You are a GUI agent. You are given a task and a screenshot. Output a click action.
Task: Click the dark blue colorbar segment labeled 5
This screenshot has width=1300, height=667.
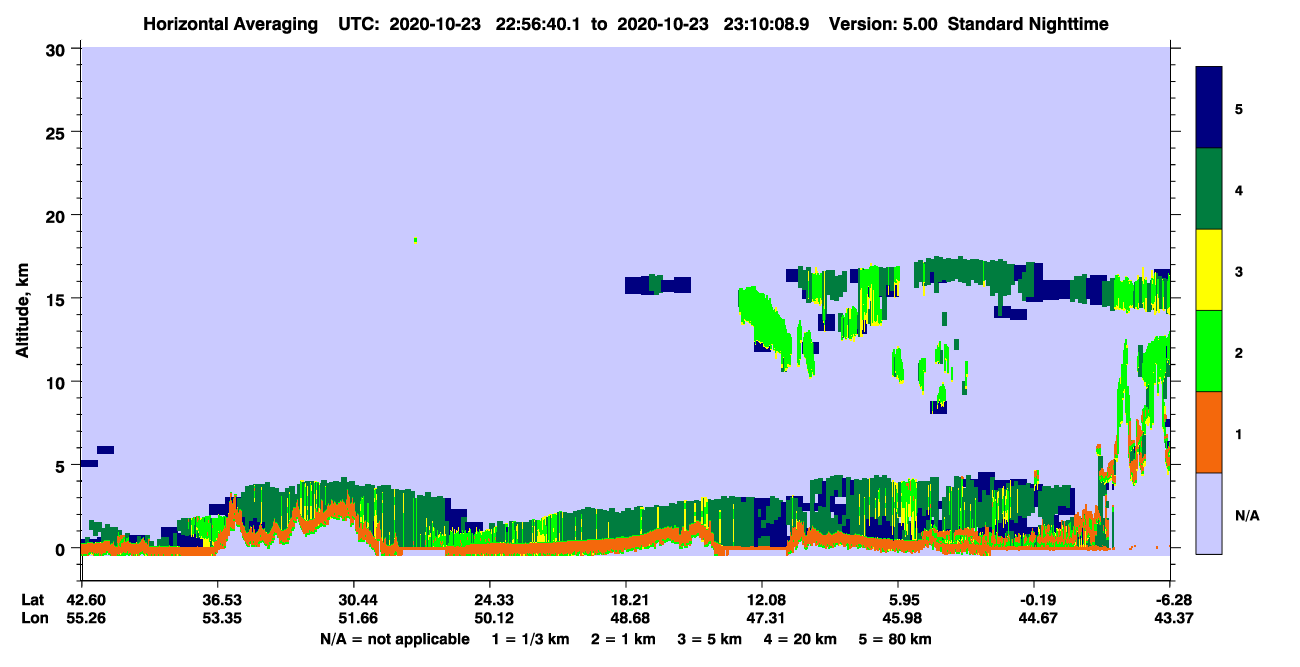click(x=1209, y=108)
